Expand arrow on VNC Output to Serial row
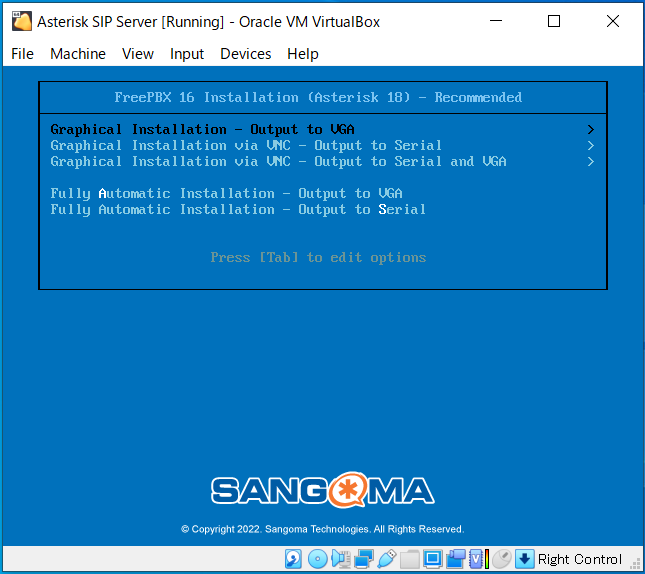The image size is (645, 574). tap(591, 146)
